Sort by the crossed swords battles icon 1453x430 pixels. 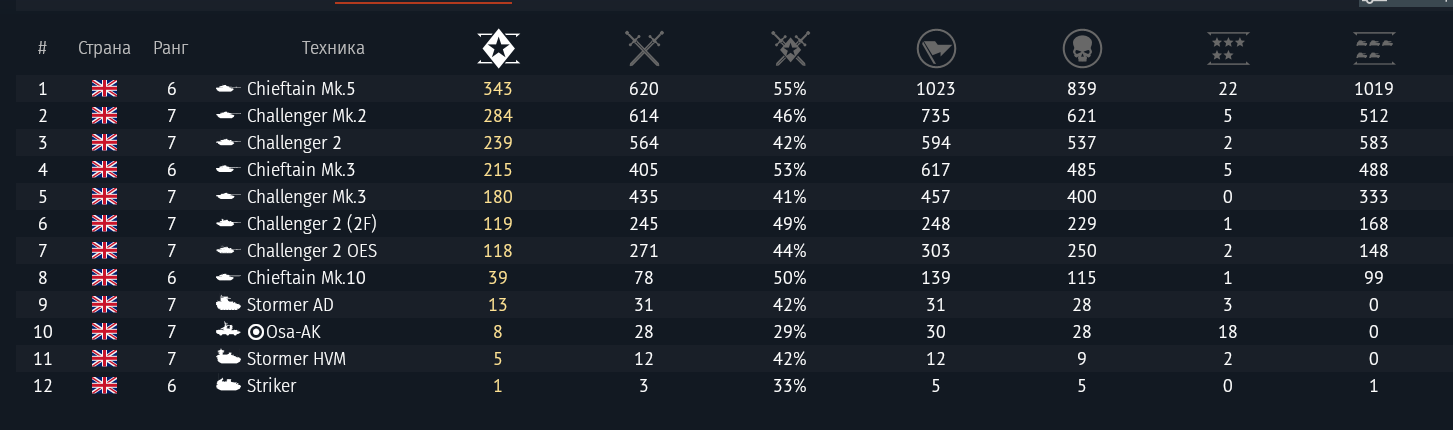[644, 47]
